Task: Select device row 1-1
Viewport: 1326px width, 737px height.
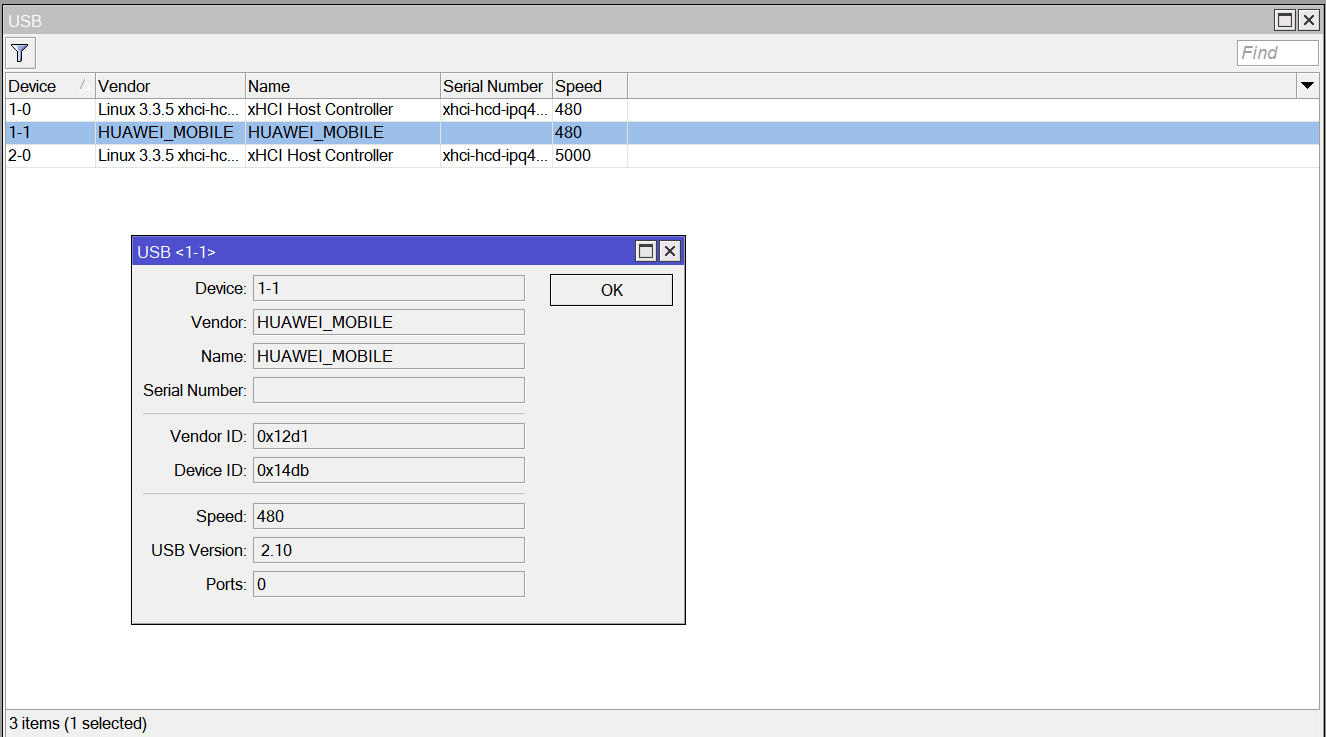Action: pos(662,132)
